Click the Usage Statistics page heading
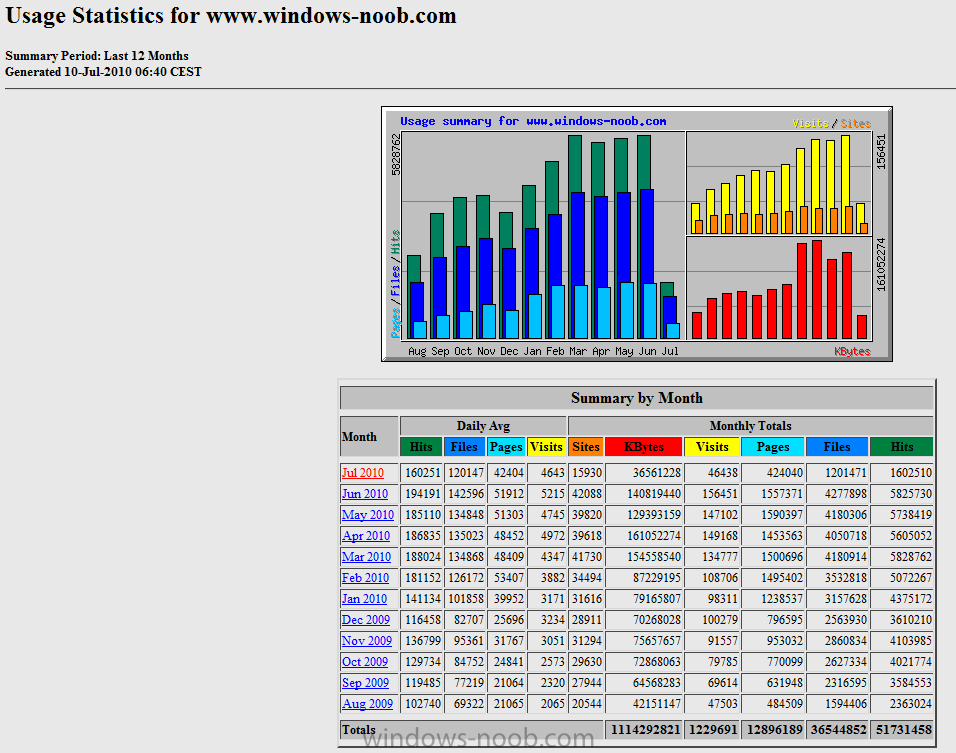 (231, 15)
